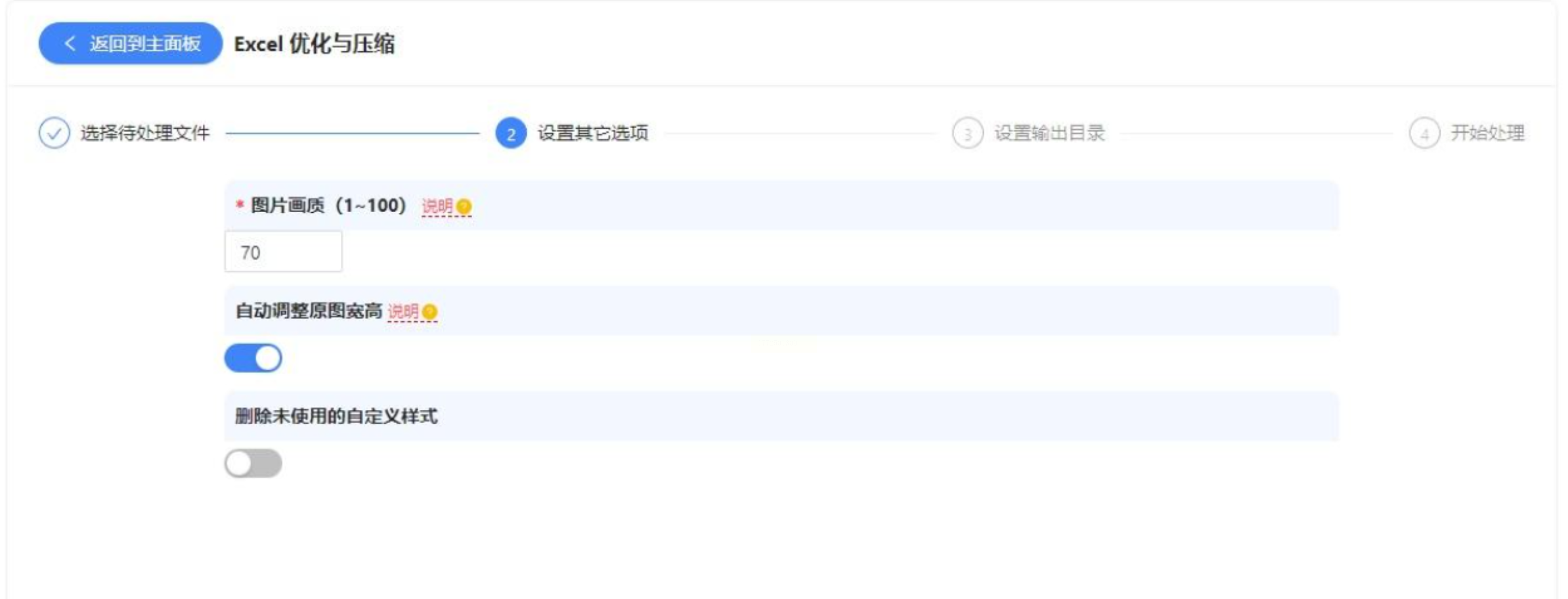Enable the 删除未使用的自定义样式 toggle switch

[x=253, y=464]
